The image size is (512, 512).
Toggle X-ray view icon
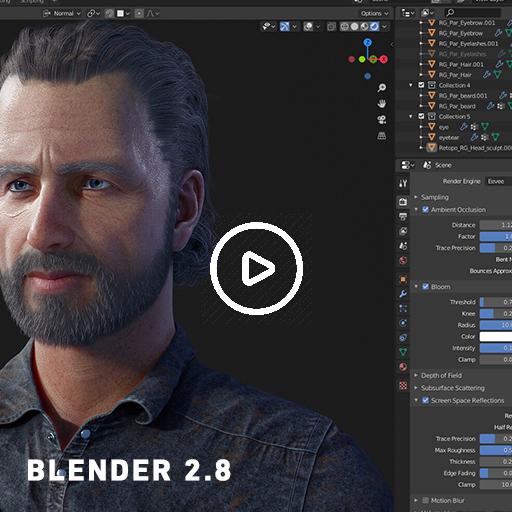[331, 27]
